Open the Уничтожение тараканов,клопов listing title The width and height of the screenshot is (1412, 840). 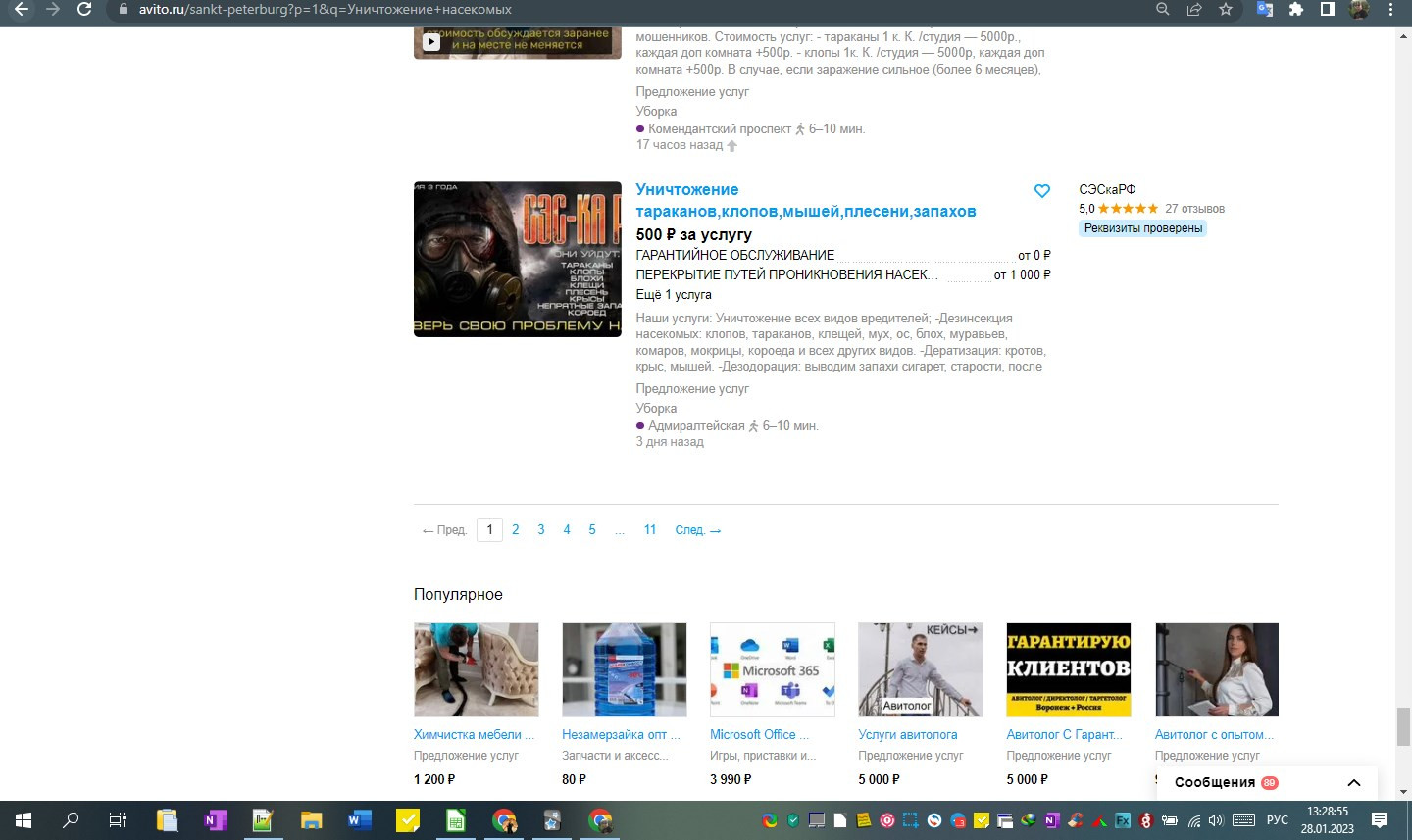(x=806, y=200)
